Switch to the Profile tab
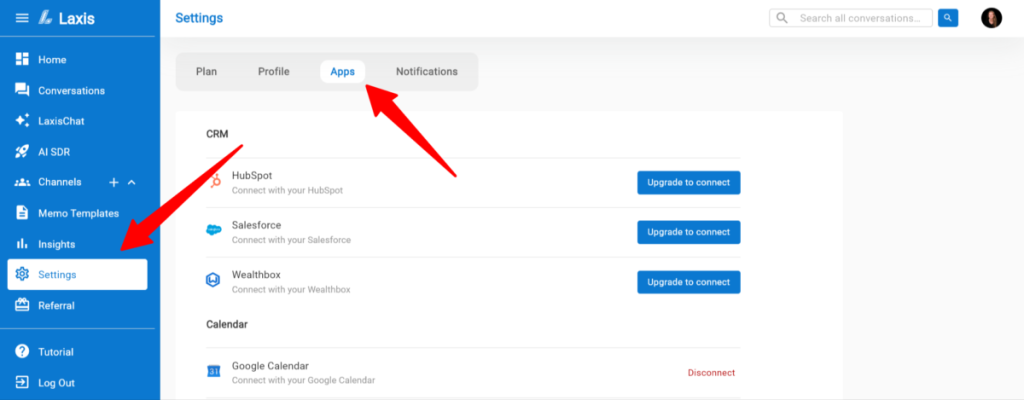 click(273, 72)
